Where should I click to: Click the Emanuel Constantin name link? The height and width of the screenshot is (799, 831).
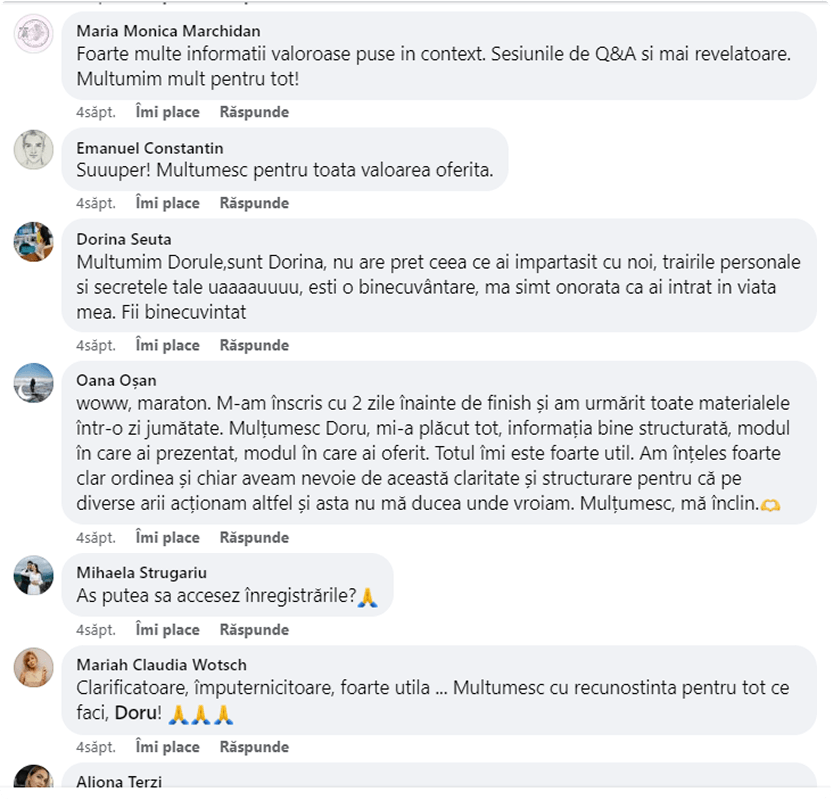coord(149,148)
